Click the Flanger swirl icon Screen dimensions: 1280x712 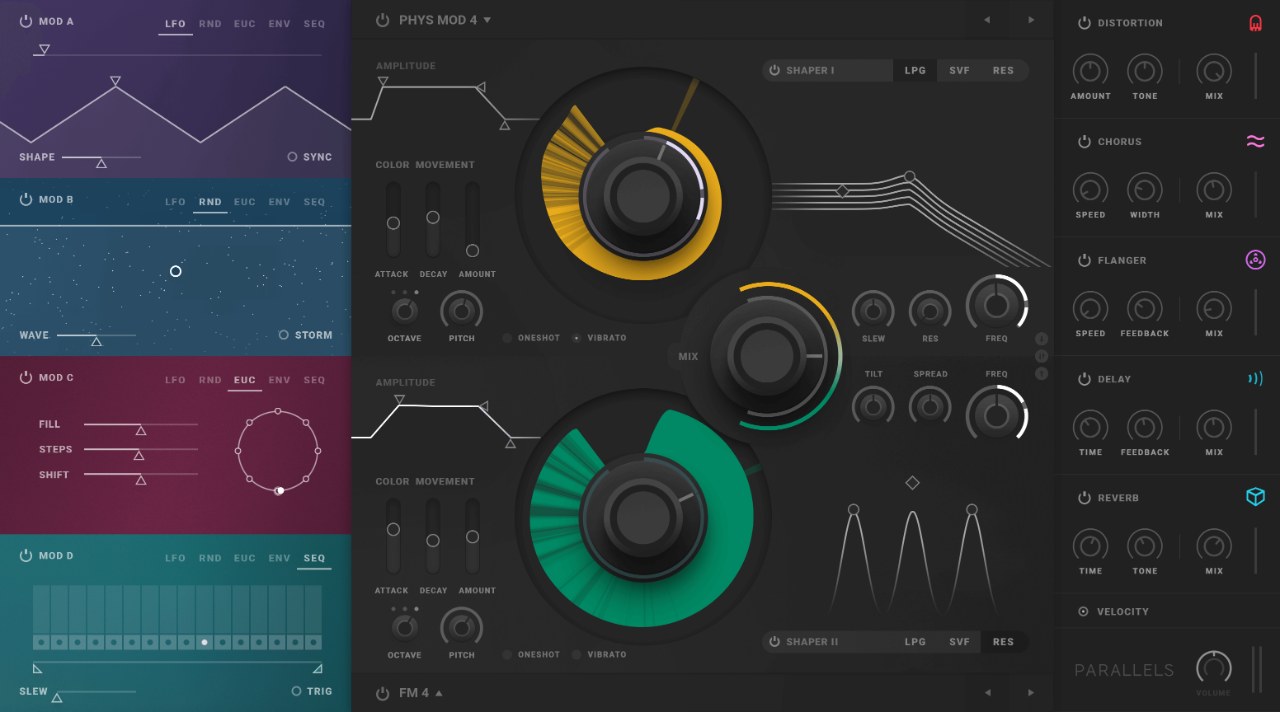coord(1255,260)
